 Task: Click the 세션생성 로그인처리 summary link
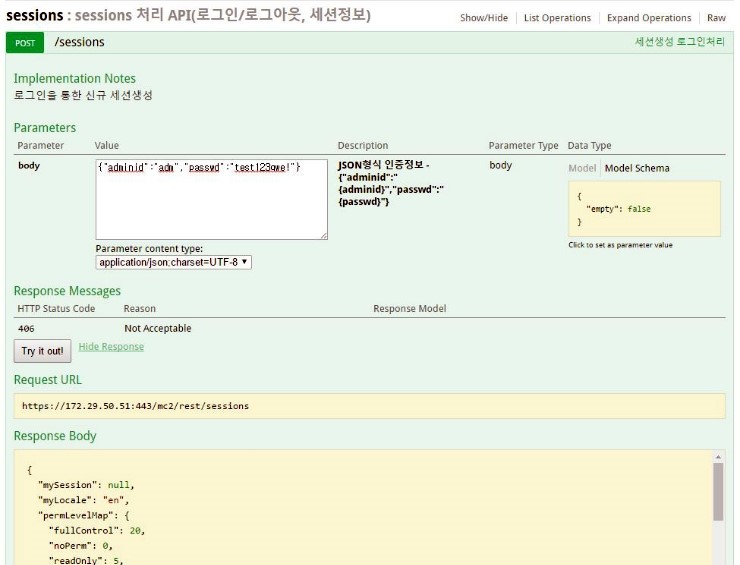tap(680, 43)
